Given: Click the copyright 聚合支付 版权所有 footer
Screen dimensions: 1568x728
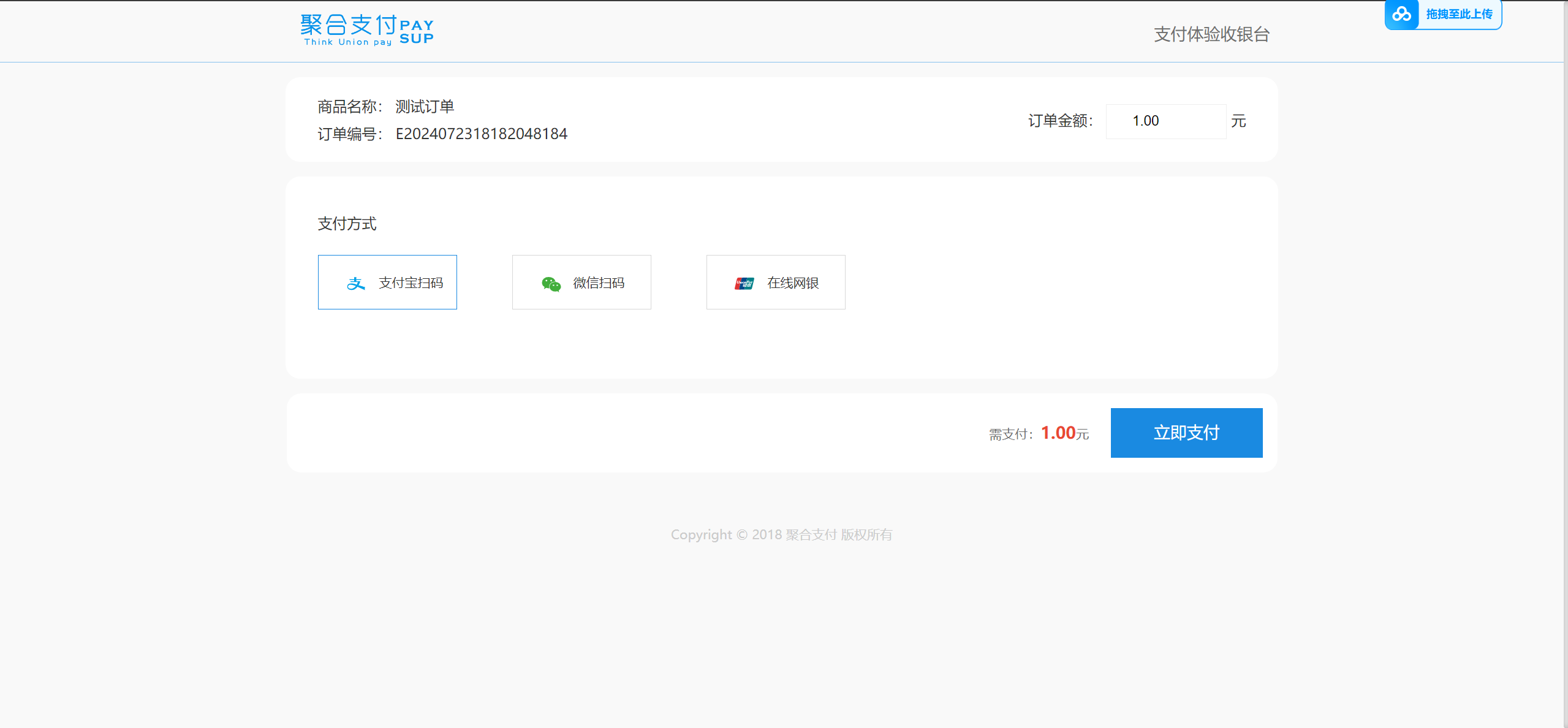Looking at the screenshot, I should (x=781, y=534).
